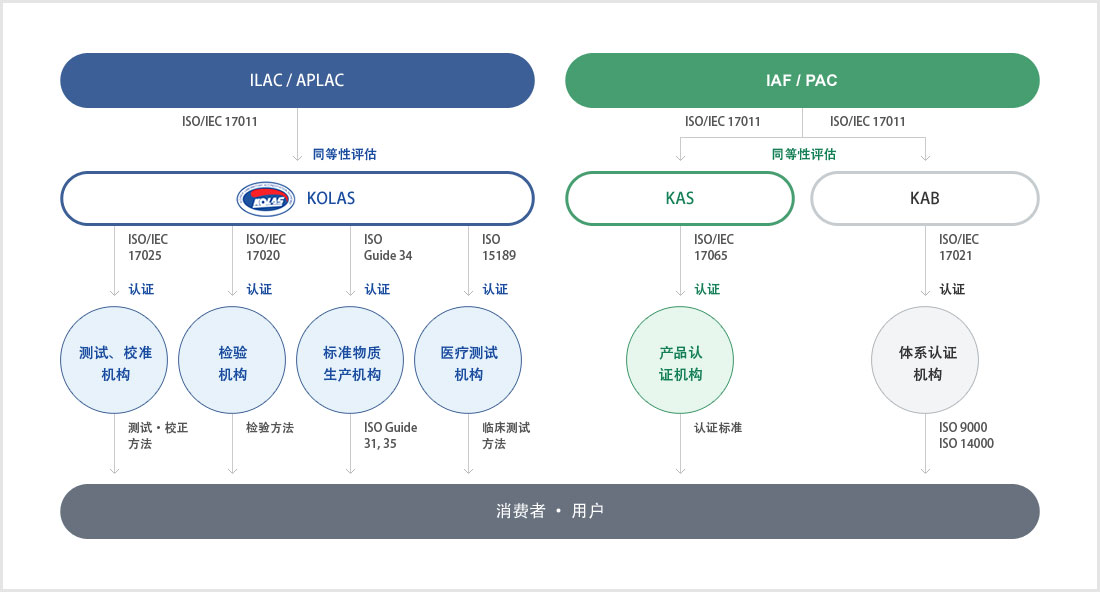Click the KOLAS logo emblem
Viewport: 1100px width, 592px height.
tap(266, 199)
